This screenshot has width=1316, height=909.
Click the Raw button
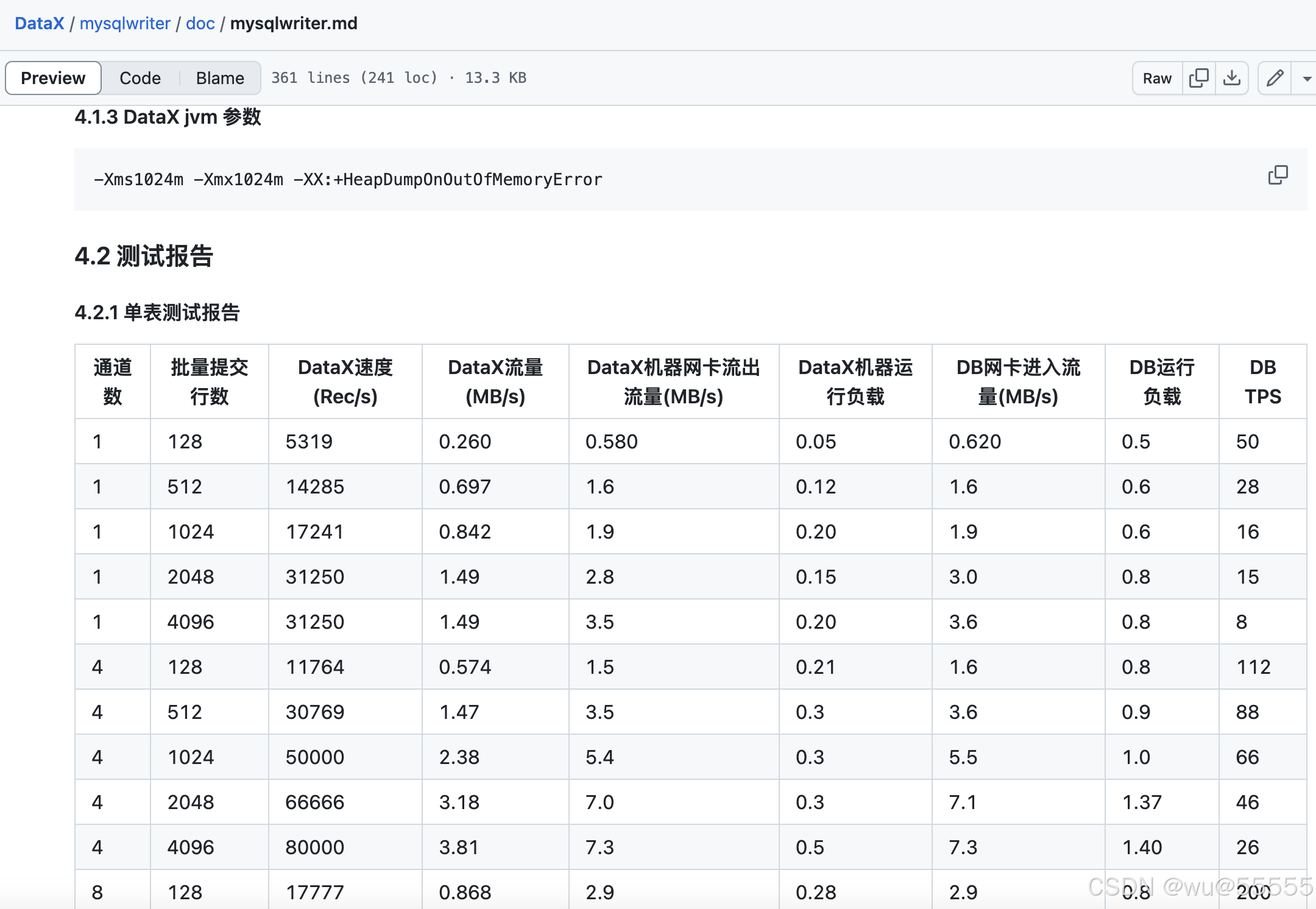click(1157, 78)
